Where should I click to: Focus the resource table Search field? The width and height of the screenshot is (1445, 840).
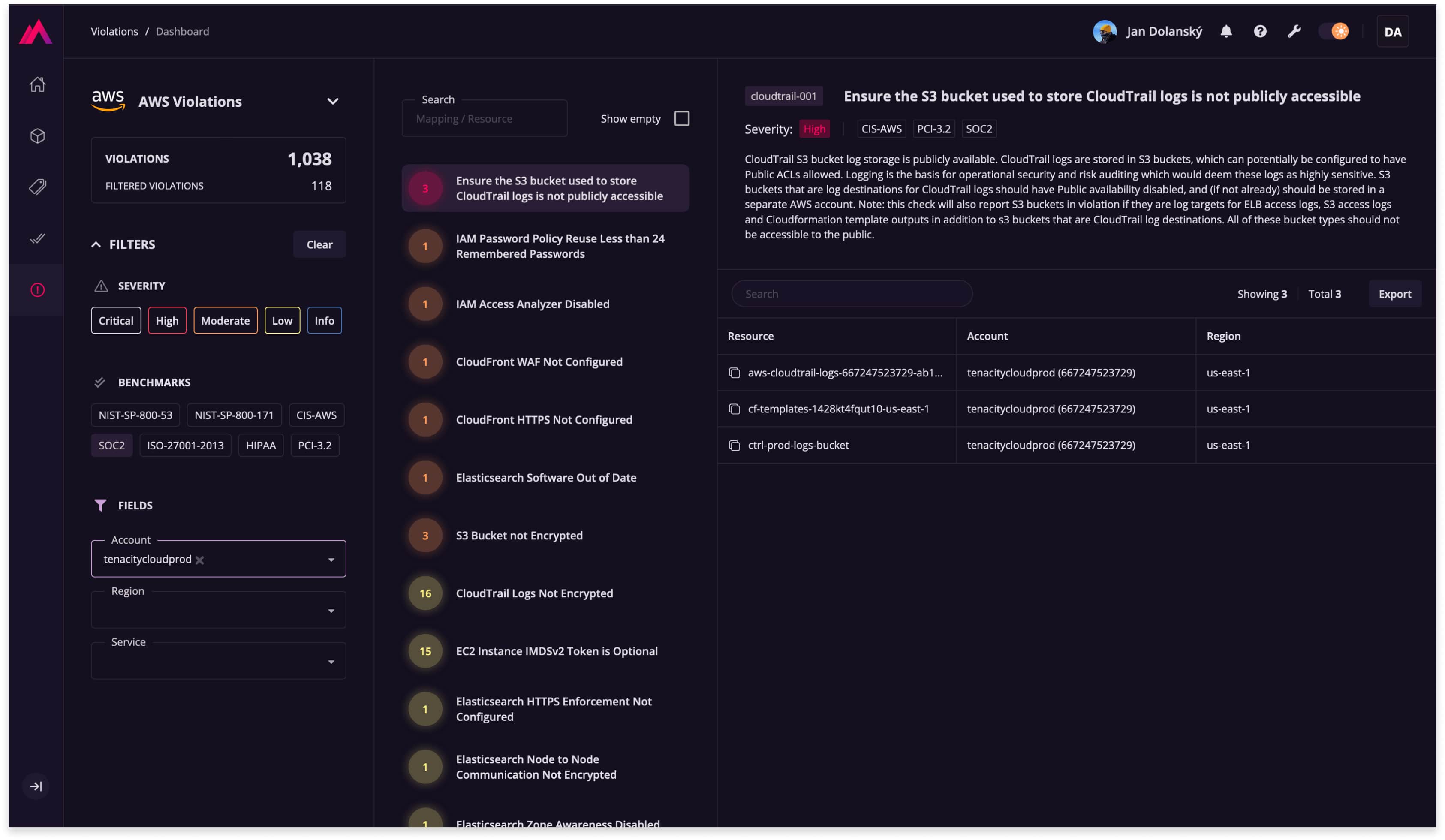pos(852,294)
